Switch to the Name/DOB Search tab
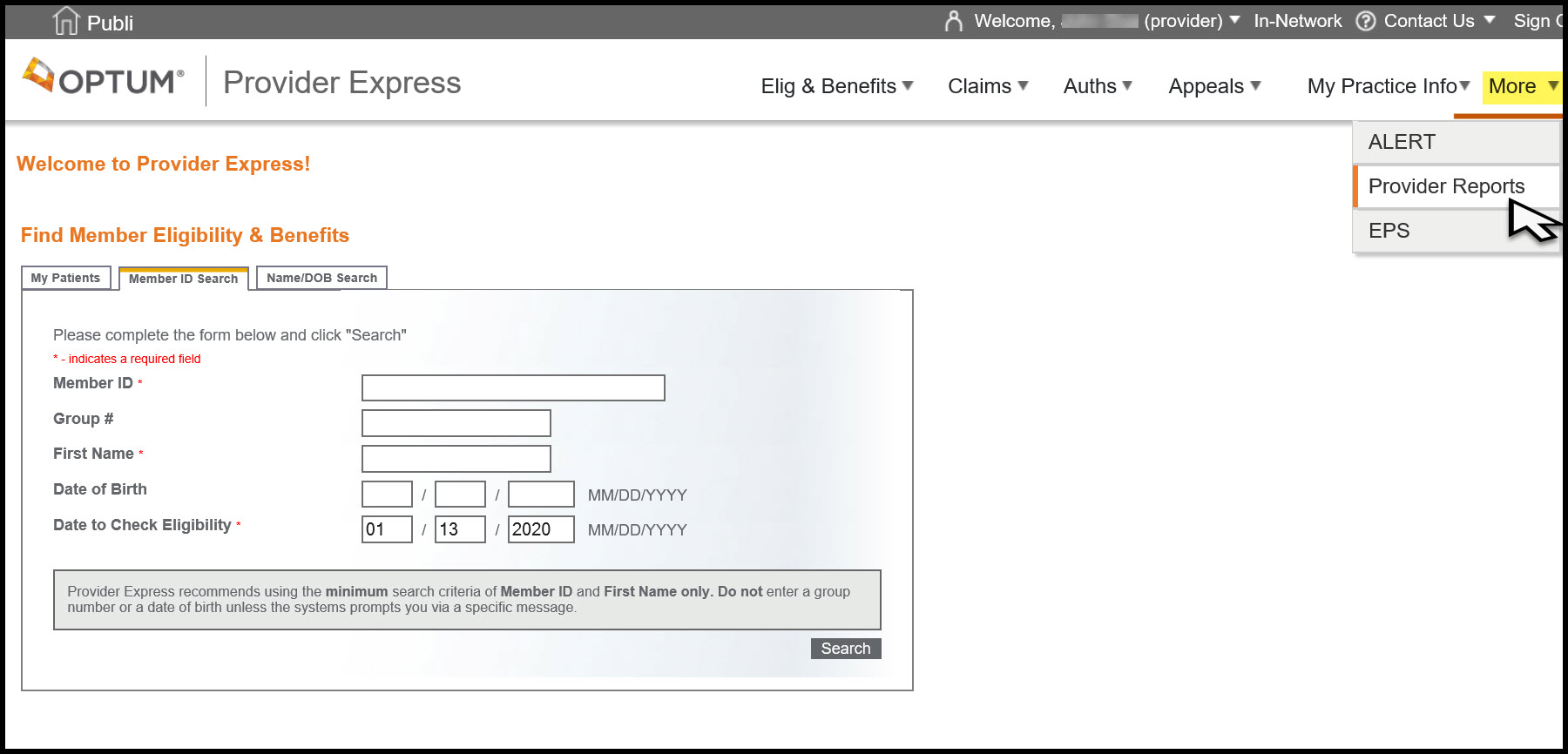 coord(321,278)
